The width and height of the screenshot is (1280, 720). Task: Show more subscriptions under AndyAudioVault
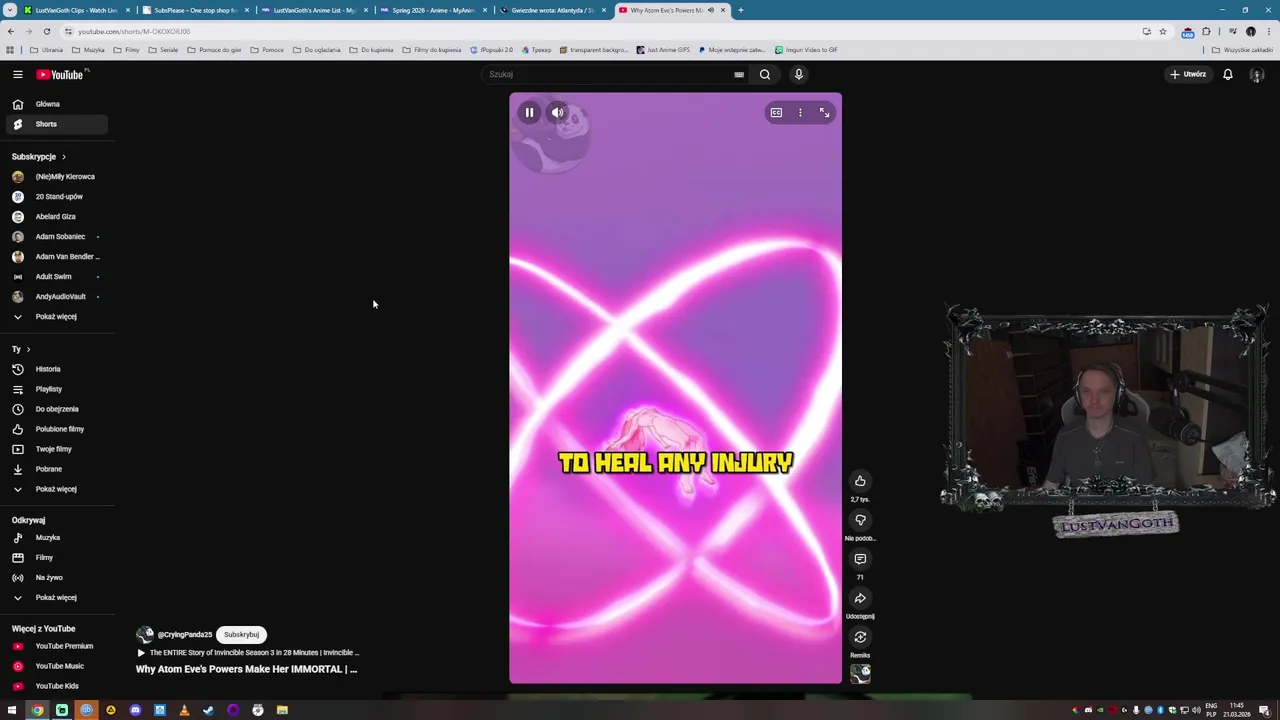56,317
